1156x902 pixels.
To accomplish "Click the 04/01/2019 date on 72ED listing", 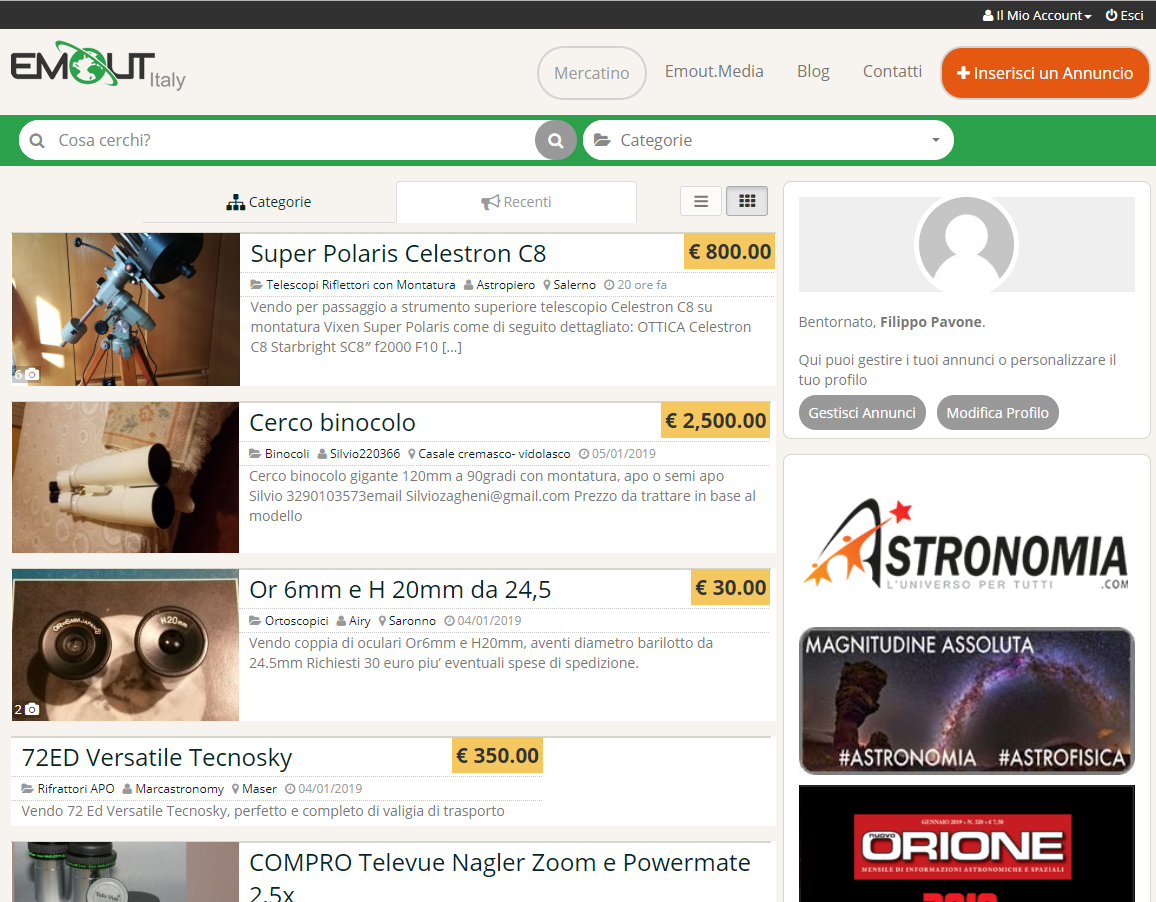I will [324, 789].
